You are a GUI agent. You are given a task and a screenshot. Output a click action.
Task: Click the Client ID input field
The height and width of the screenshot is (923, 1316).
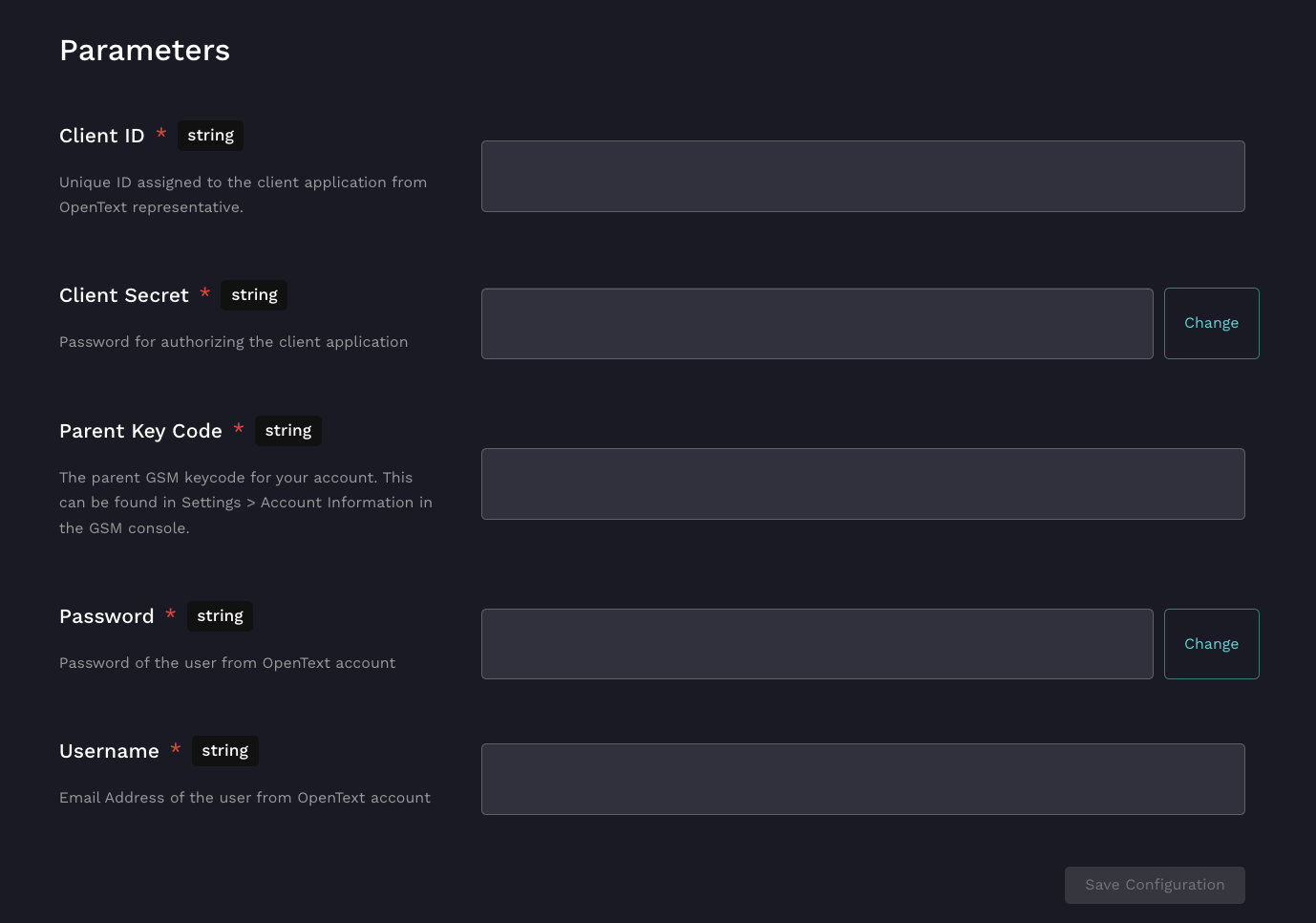click(x=862, y=177)
